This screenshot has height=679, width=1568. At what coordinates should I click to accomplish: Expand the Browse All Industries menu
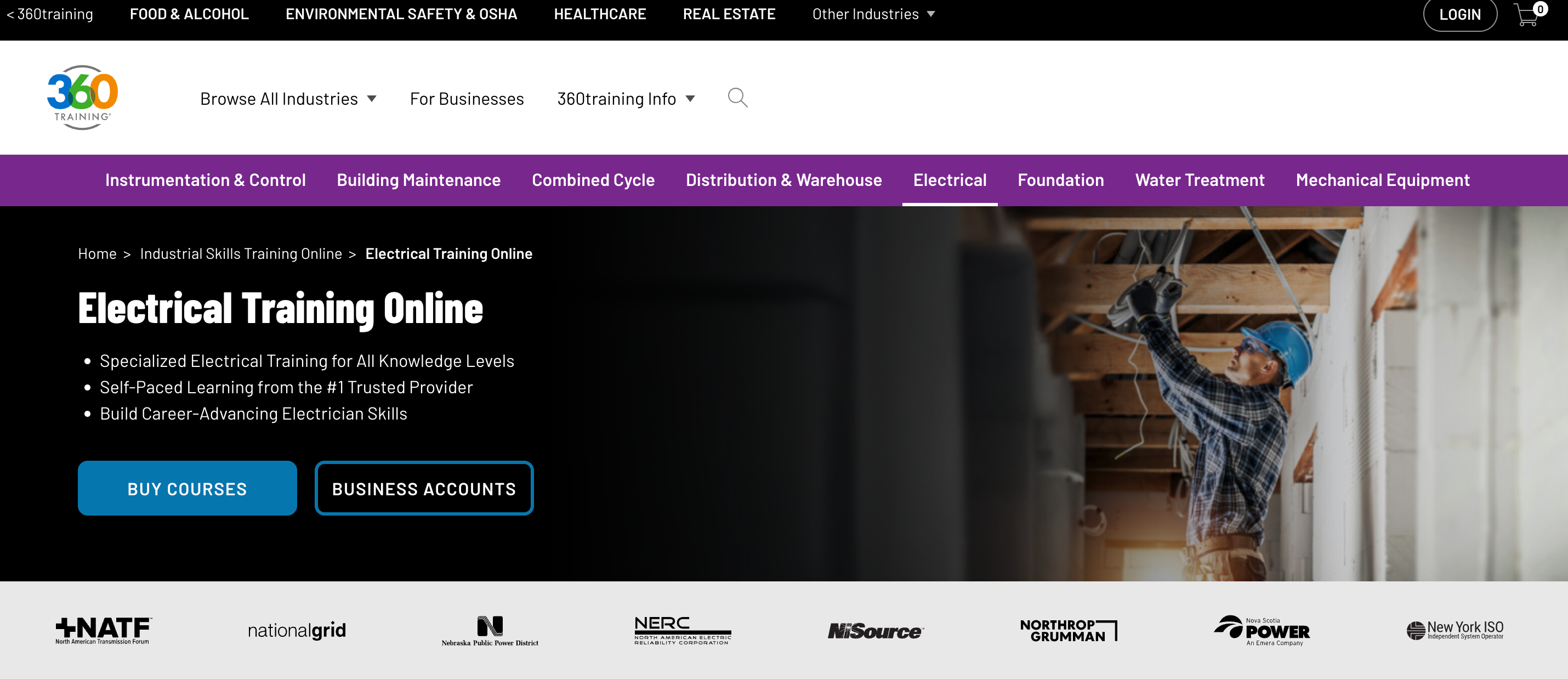288,99
